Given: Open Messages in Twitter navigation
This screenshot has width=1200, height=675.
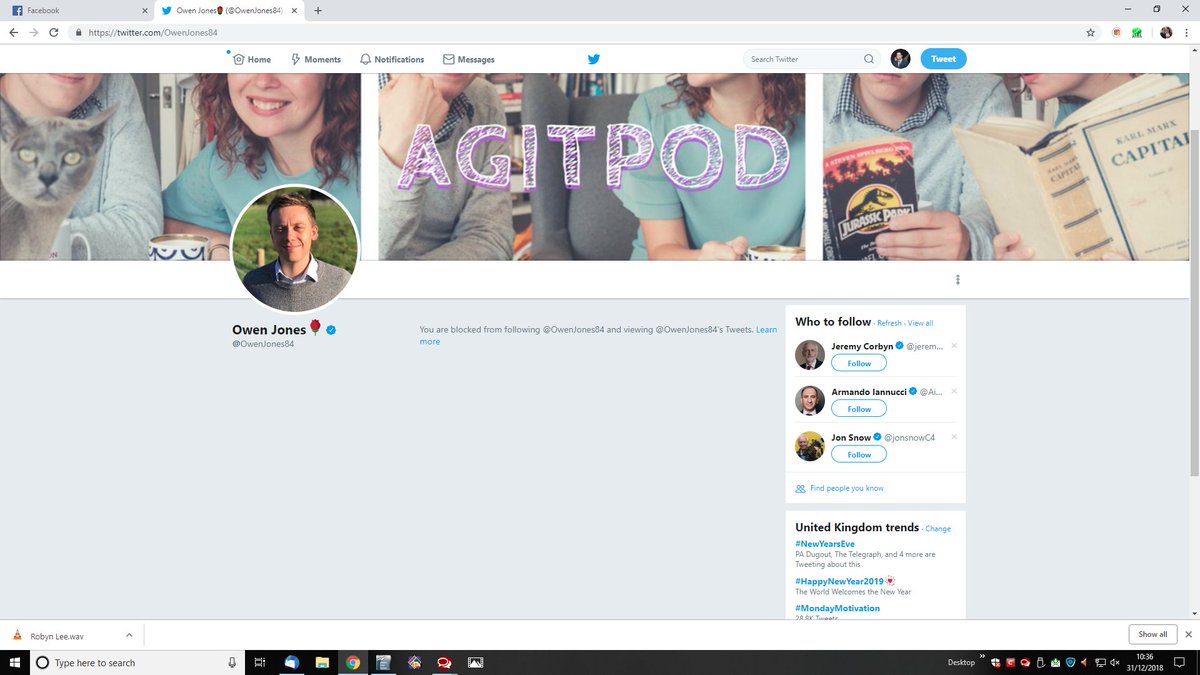Looking at the screenshot, I should coord(469,59).
